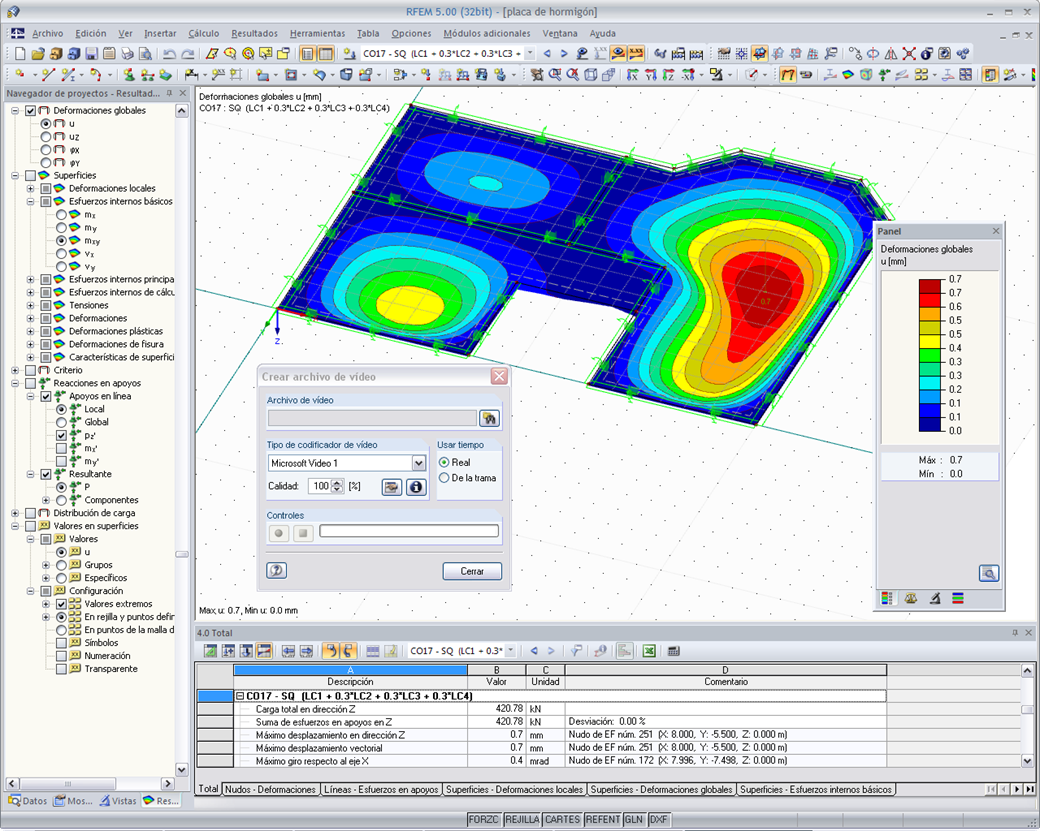Select the De la trama radio button
This screenshot has height=831, width=1040.
pyautogui.click(x=444, y=478)
